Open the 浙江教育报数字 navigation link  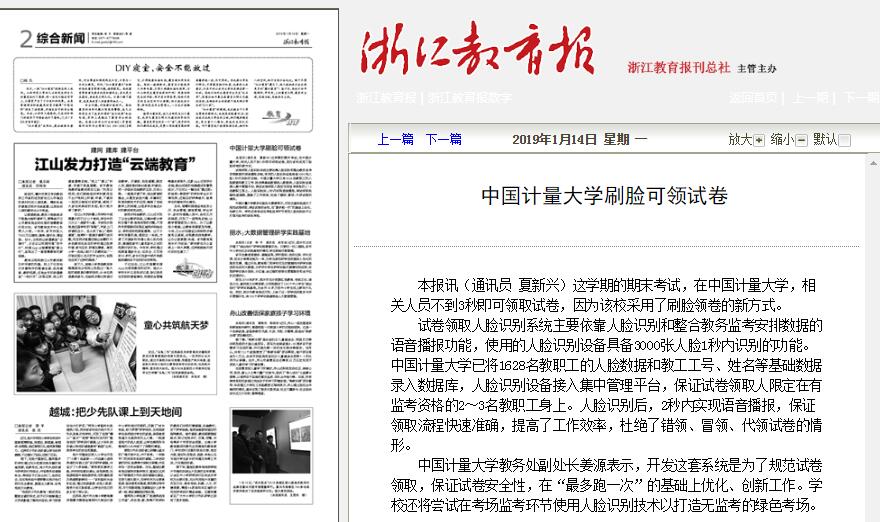click(x=470, y=98)
